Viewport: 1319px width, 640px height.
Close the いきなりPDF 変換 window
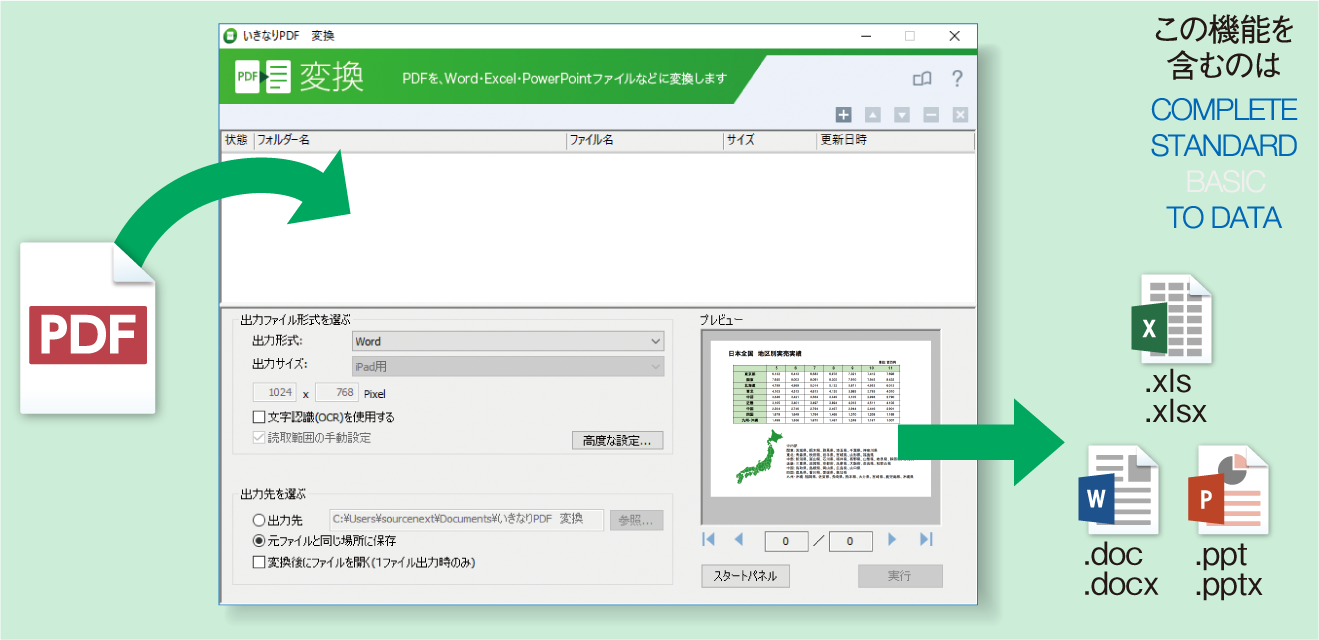(x=955, y=36)
